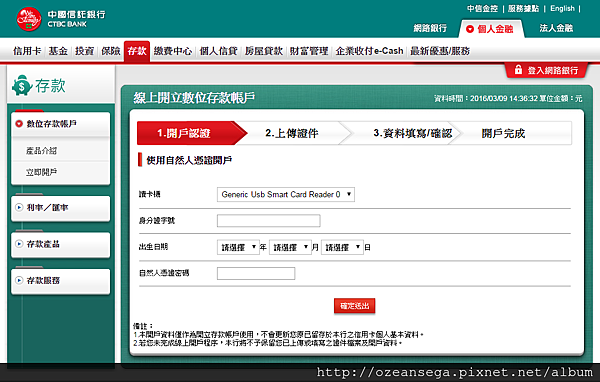Click the arrow icon beside 利率／匯率
This screenshot has width=600, height=382.
point(19,207)
